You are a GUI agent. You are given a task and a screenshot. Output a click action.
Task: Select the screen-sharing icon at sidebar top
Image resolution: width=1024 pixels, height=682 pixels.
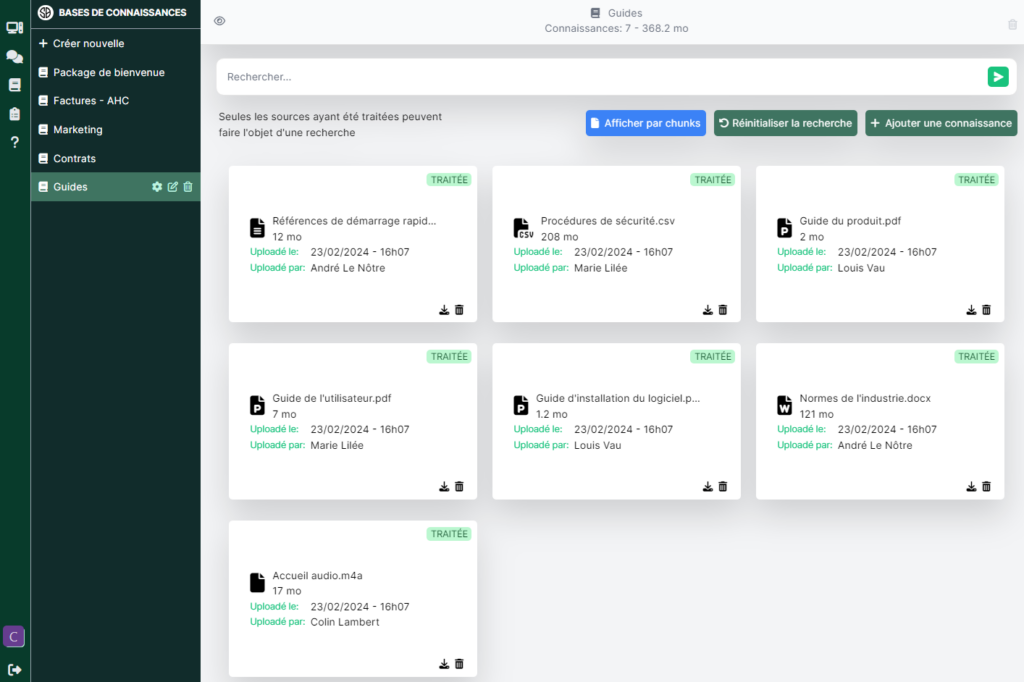(x=13, y=27)
